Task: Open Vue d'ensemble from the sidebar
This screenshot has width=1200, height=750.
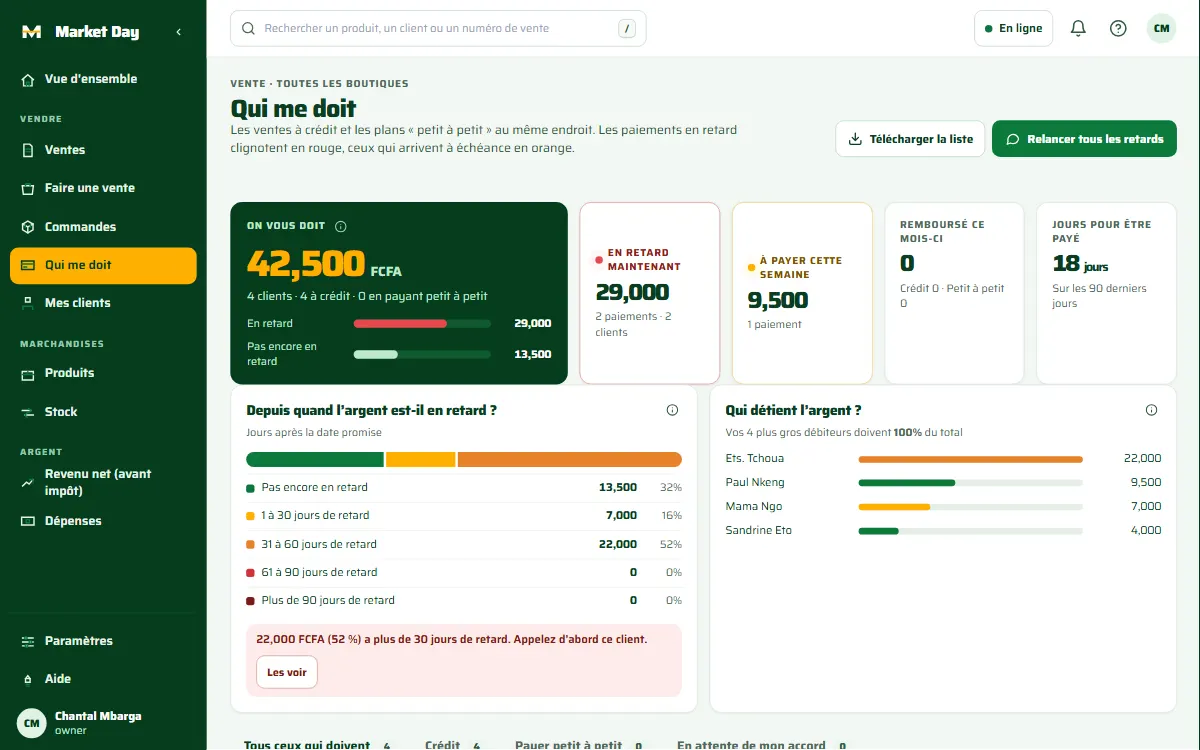Action: click(103, 79)
